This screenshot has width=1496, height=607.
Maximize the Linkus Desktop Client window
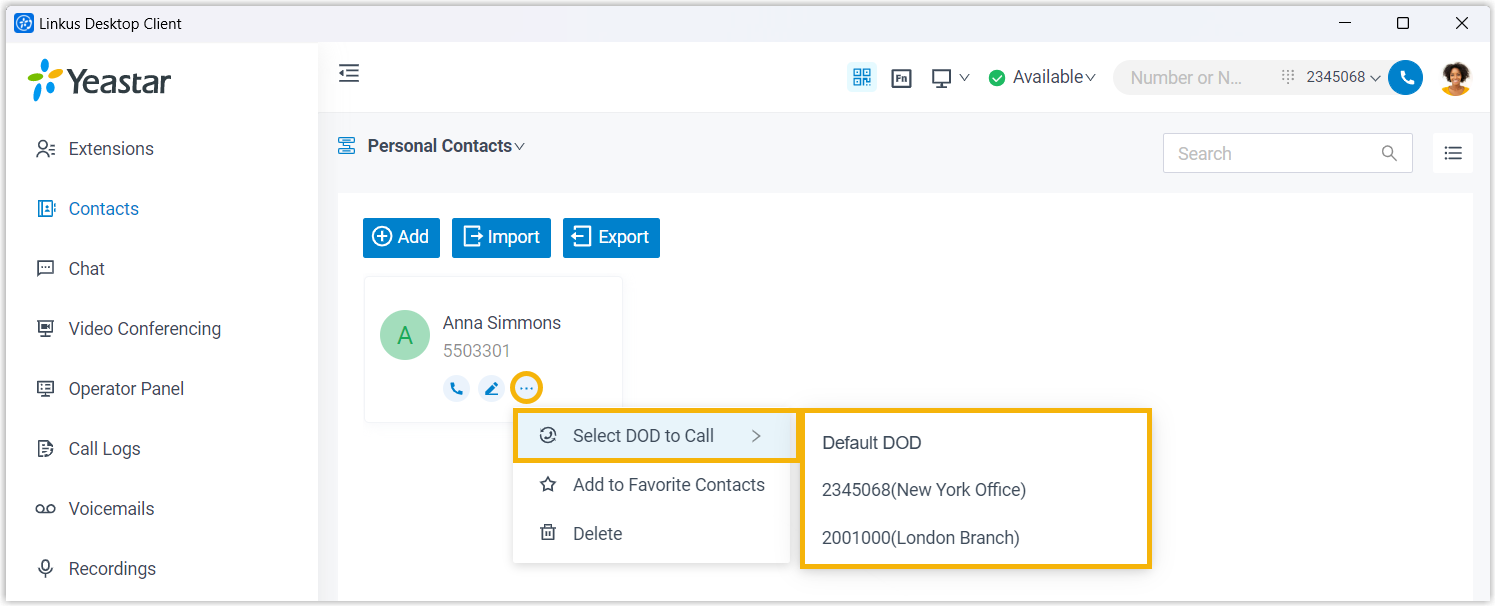click(1403, 23)
